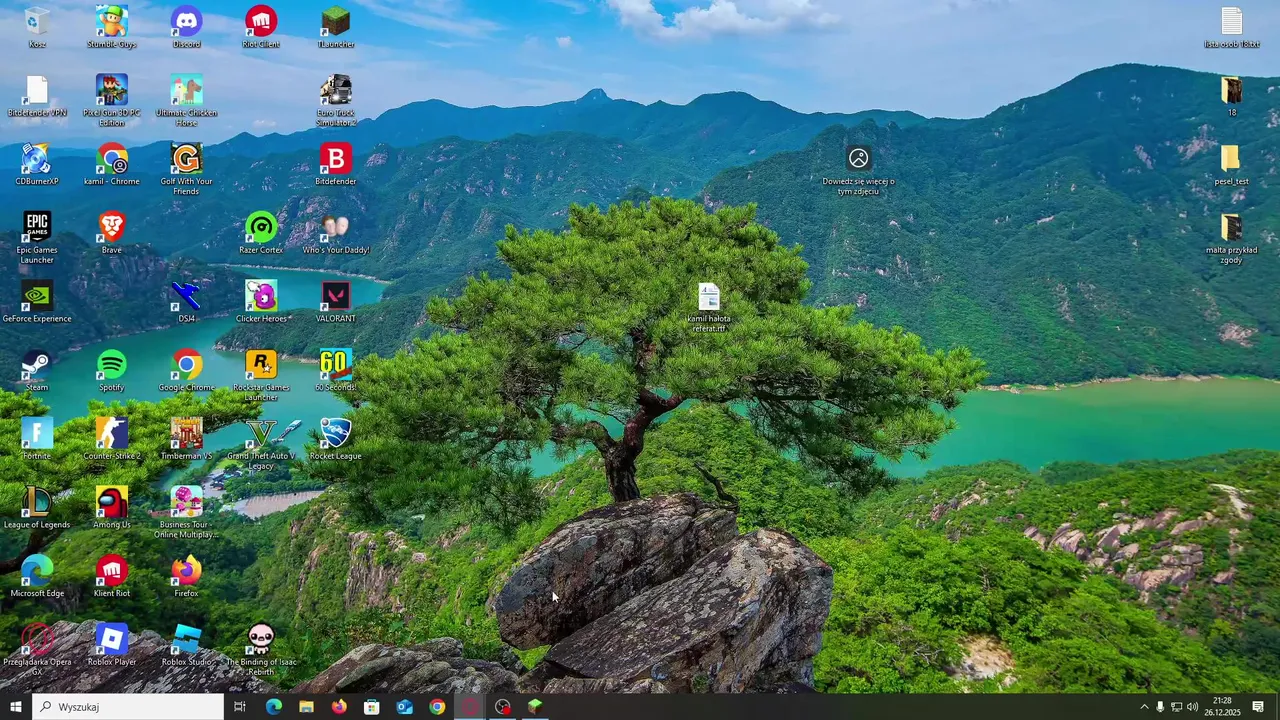Select the Ultimate Chicken Horse icon
1280x720 pixels.
click(x=186, y=100)
